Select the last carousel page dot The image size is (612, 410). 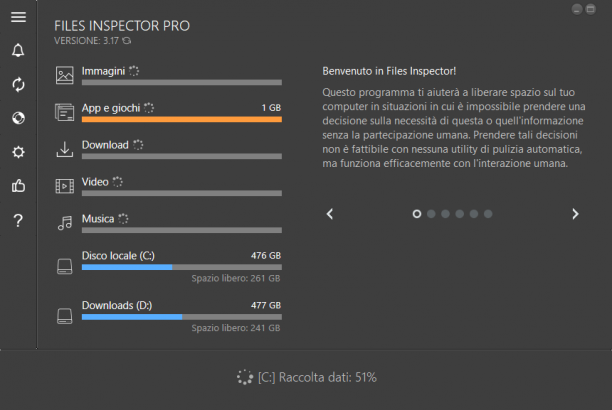pyautogui.click(x=488, y=214)
